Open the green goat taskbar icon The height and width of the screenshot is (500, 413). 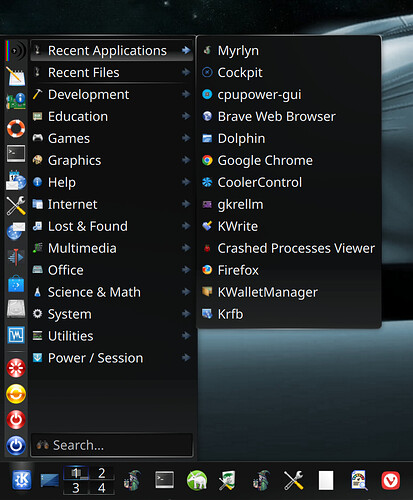click(x=197, y=480)
